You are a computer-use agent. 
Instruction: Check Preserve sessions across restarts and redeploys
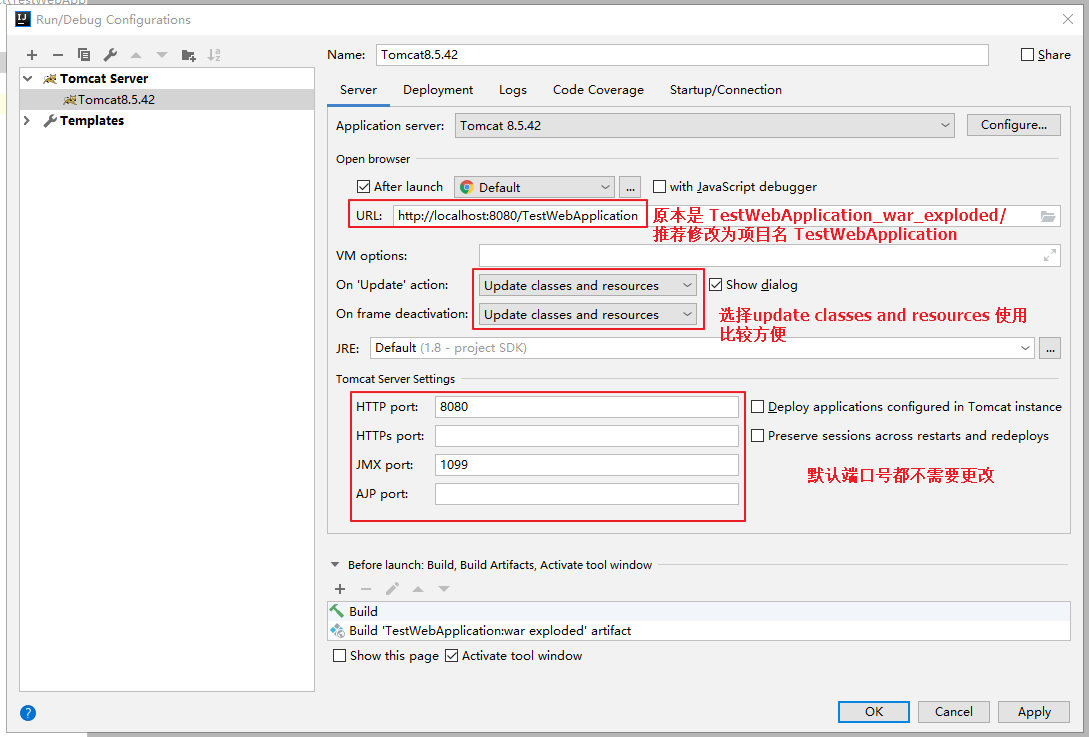click(x=758, y=436)
